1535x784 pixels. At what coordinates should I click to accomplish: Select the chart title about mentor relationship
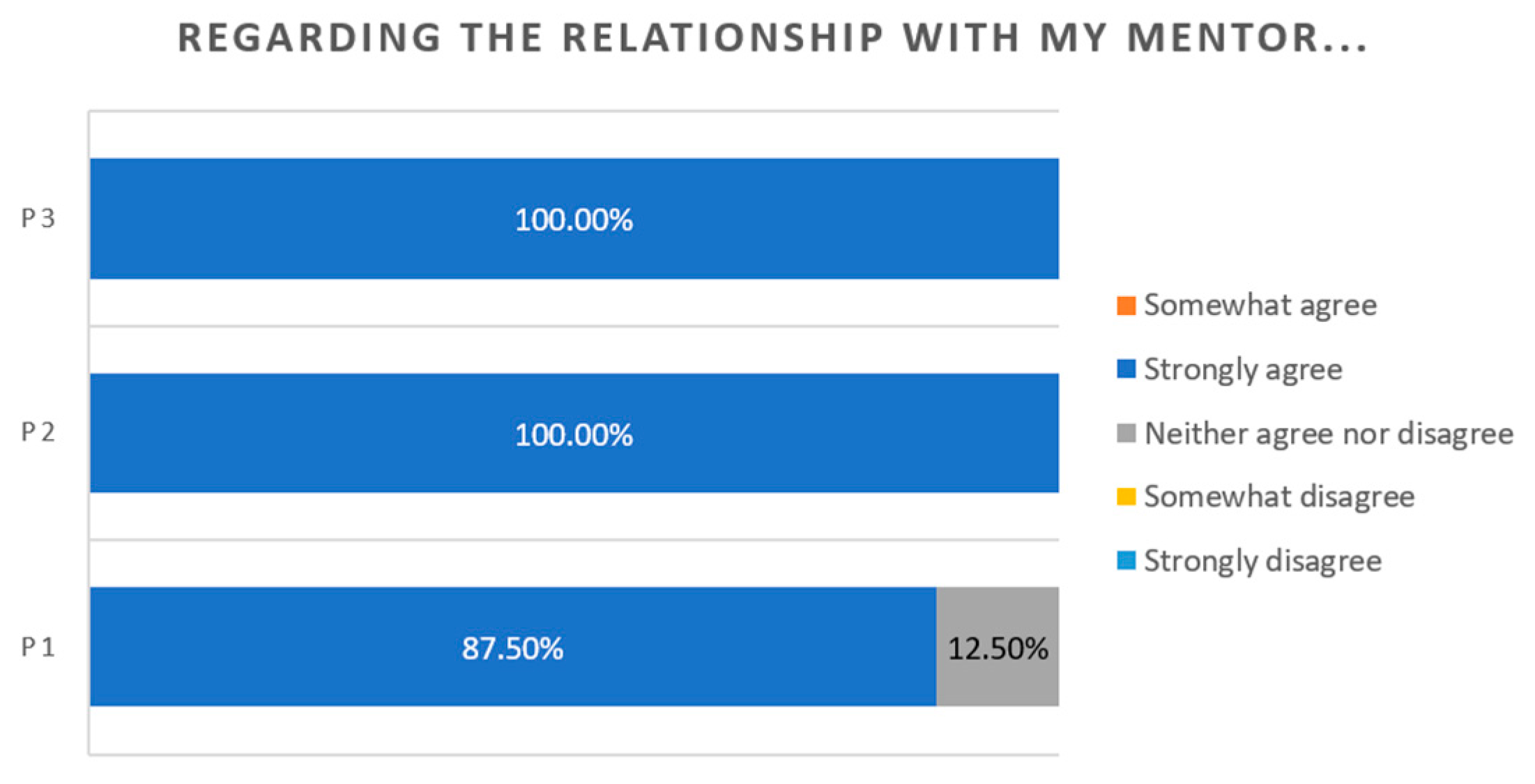click(773, 38)
